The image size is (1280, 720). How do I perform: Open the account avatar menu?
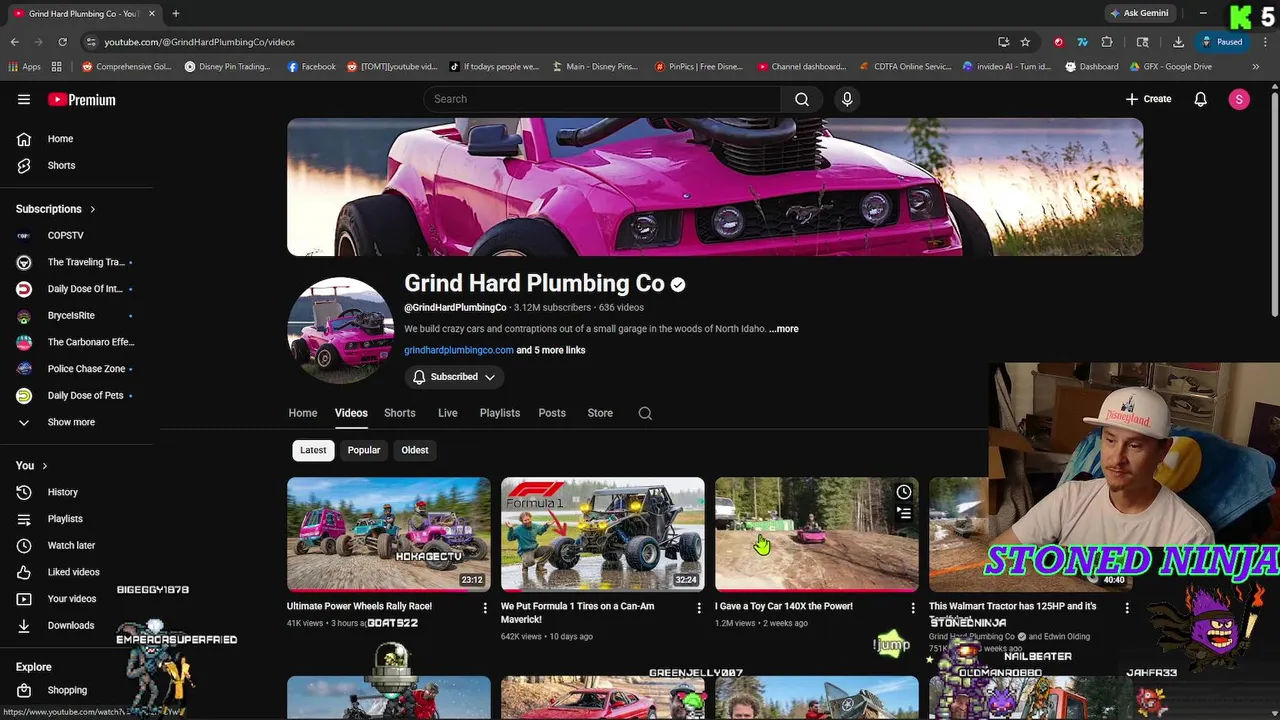[1239, 99]
